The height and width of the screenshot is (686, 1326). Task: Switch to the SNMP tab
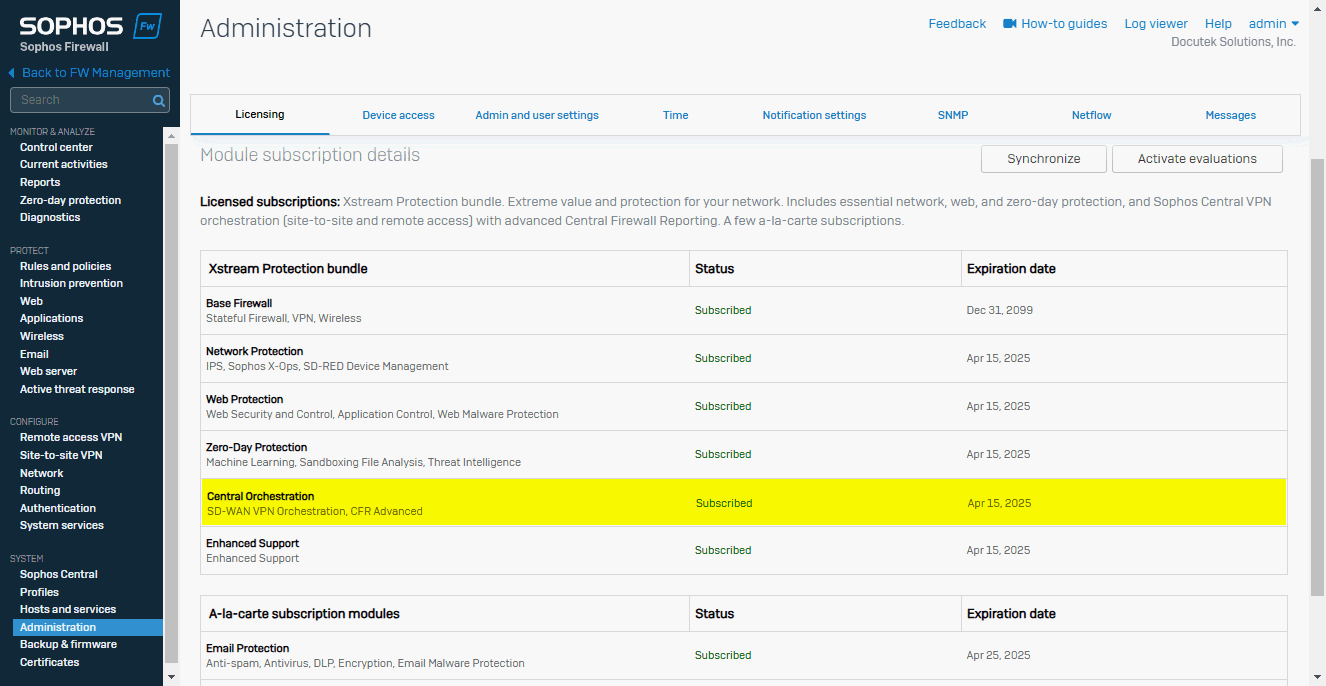pos(953,115)
